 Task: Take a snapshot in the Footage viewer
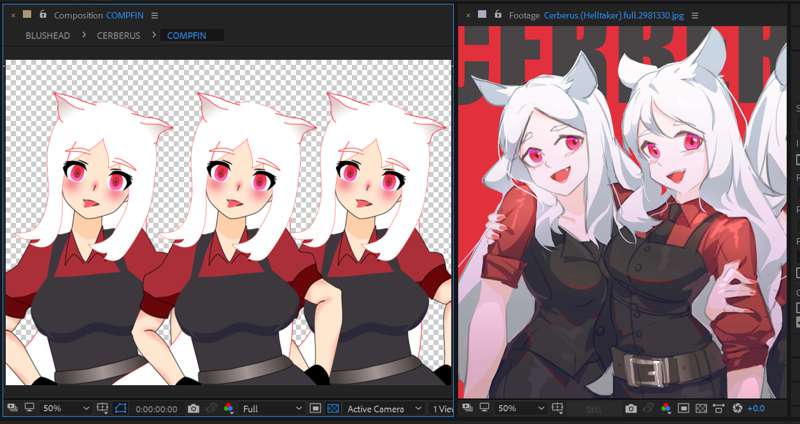tap(631, 409)
